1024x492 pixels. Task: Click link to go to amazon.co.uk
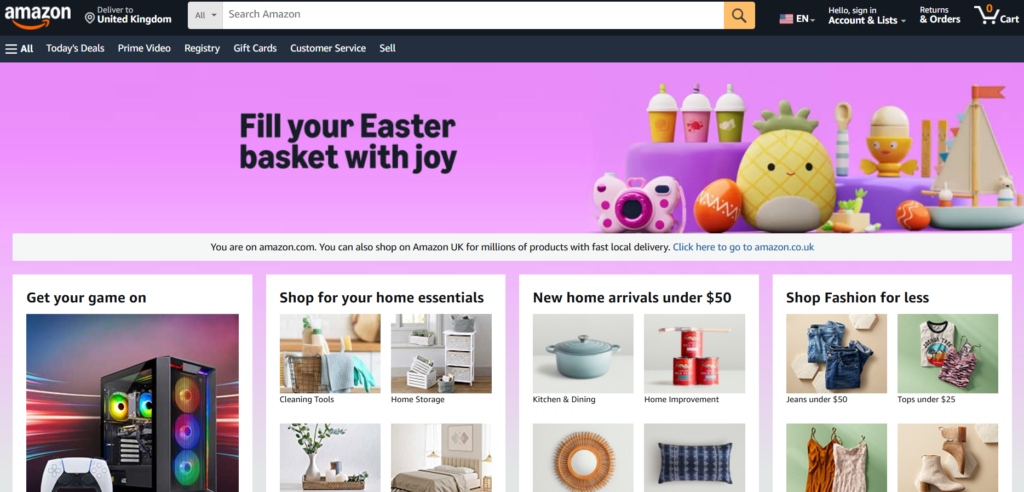click(x=743, y=247)
